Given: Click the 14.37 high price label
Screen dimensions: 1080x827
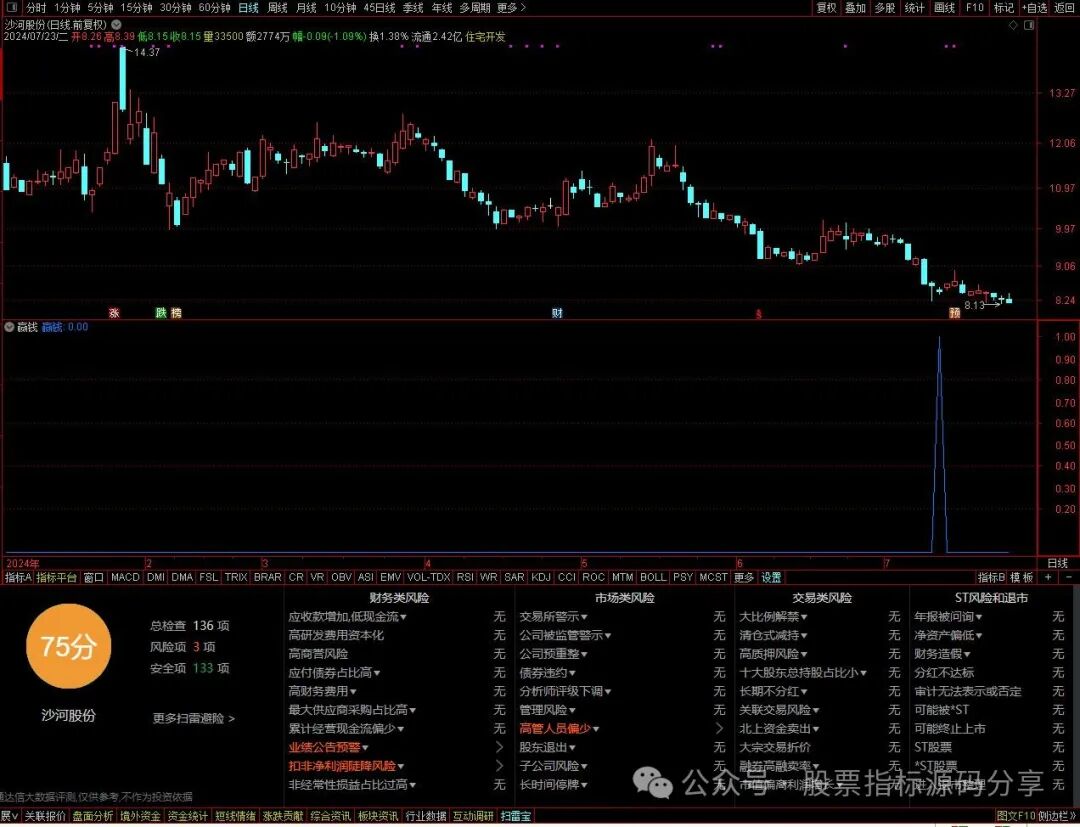Looking at the screenshot, I should tap(147, 52).
